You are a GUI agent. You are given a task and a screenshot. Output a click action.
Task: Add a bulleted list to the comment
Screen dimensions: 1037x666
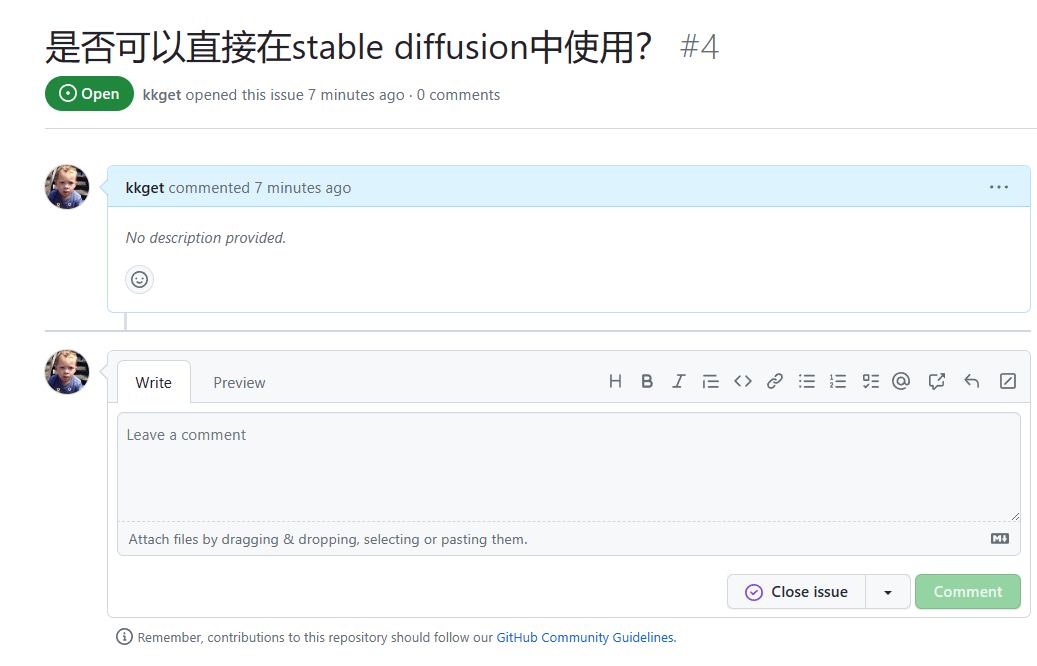click(807, 381)
